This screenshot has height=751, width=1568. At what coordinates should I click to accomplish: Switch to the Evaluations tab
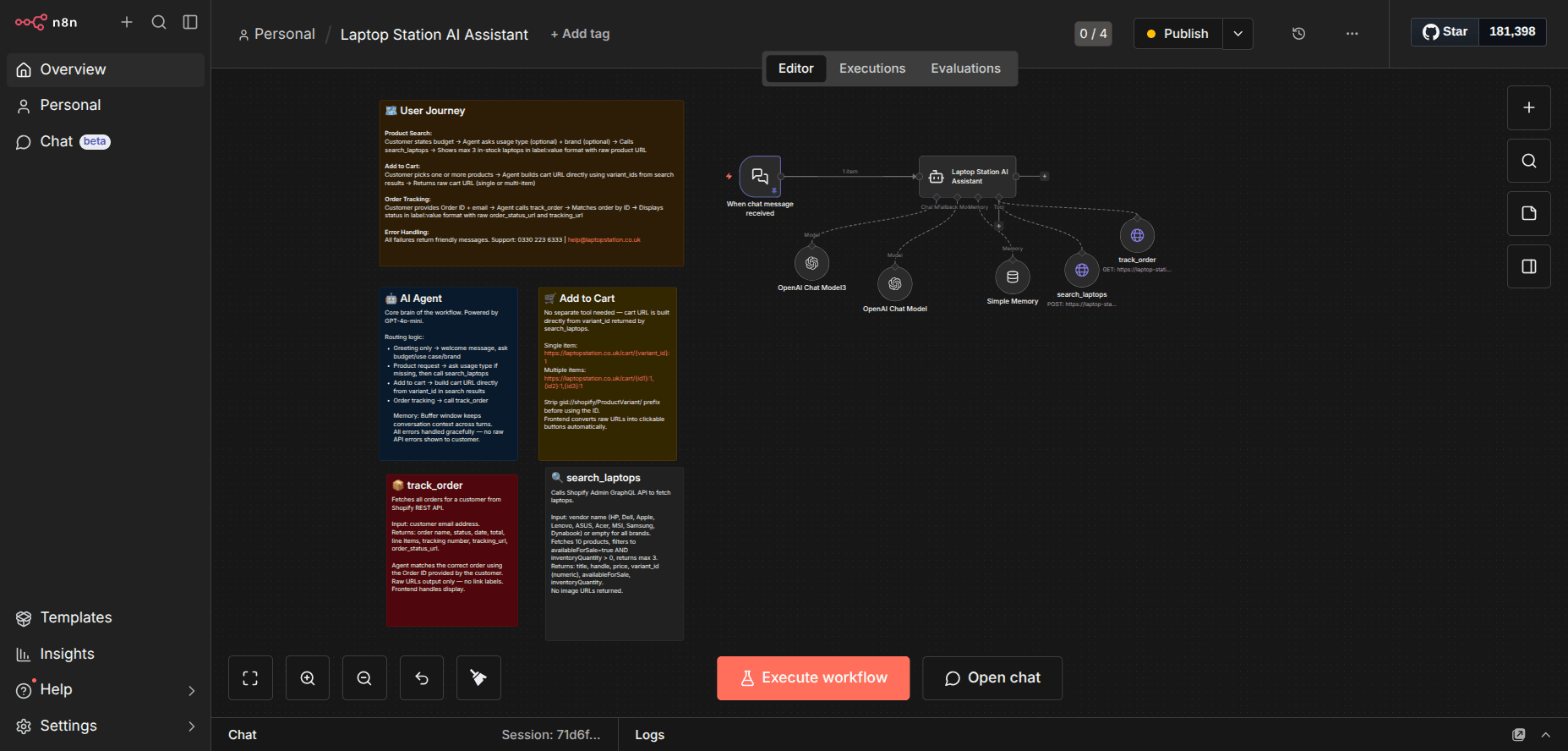tap(965, 69)
